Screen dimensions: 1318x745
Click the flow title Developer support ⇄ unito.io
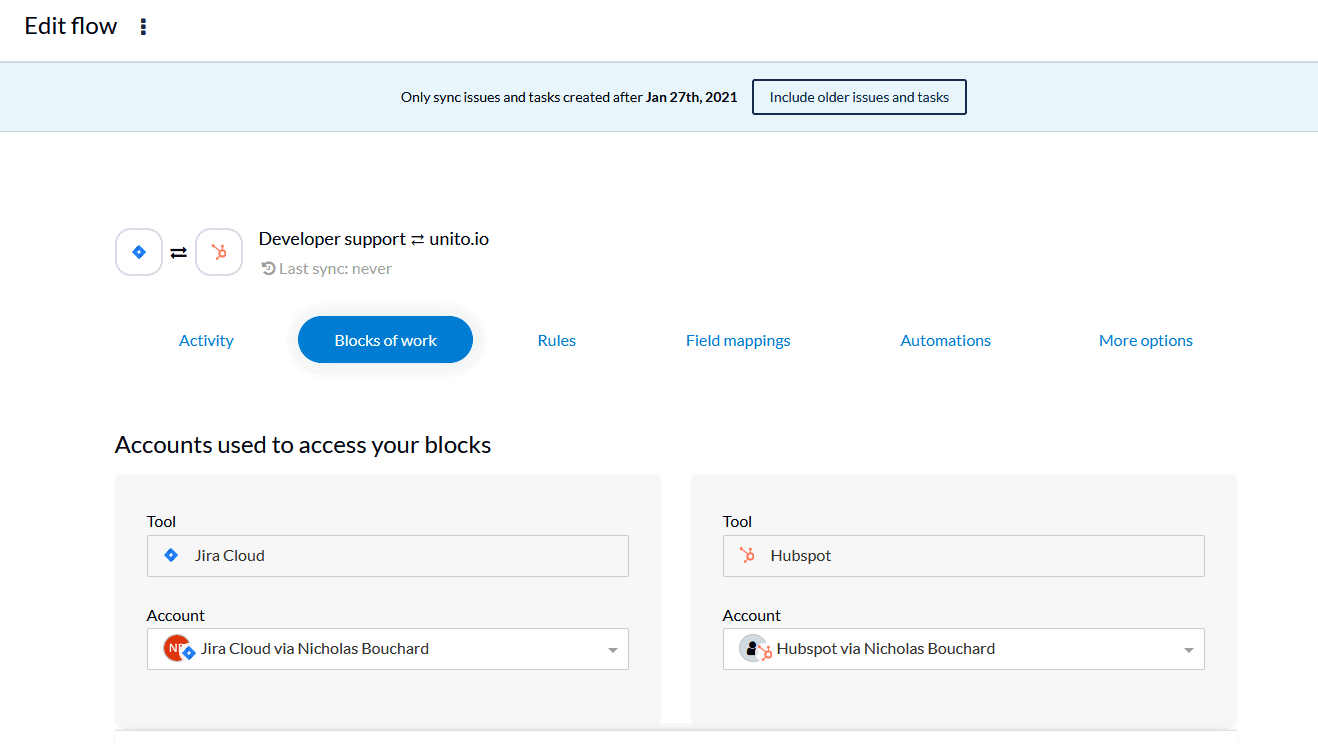(374, 239)
